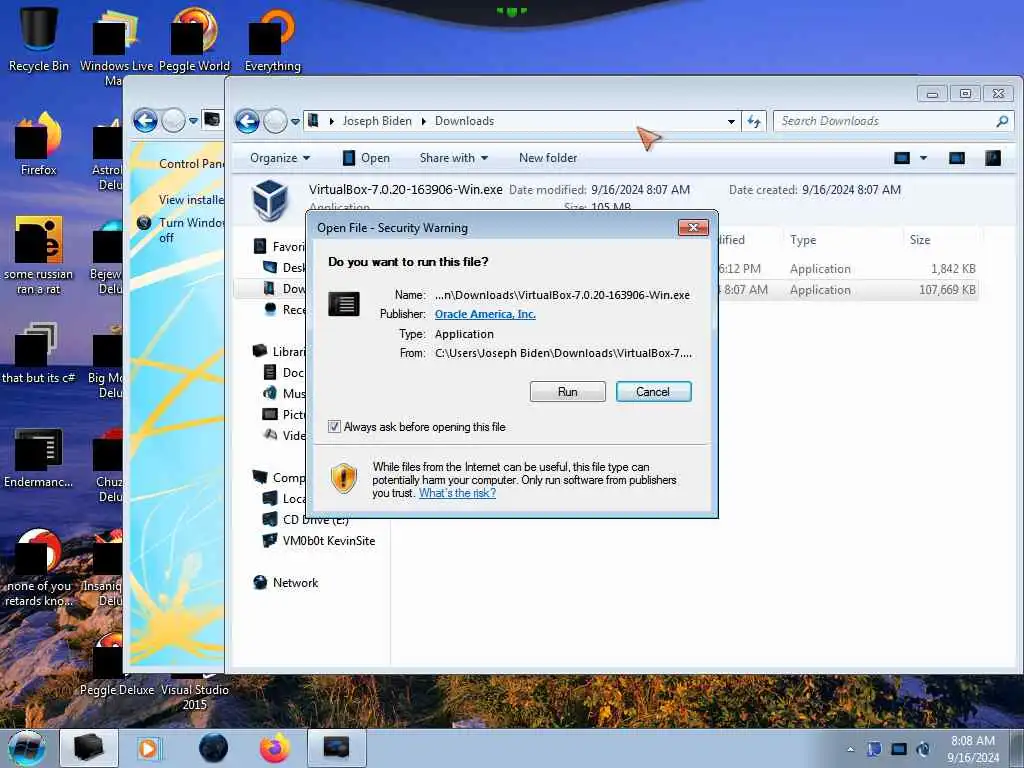Show hidden tray icons arrow
Screen dimensions: 1024x768
[x=850, y=749]
